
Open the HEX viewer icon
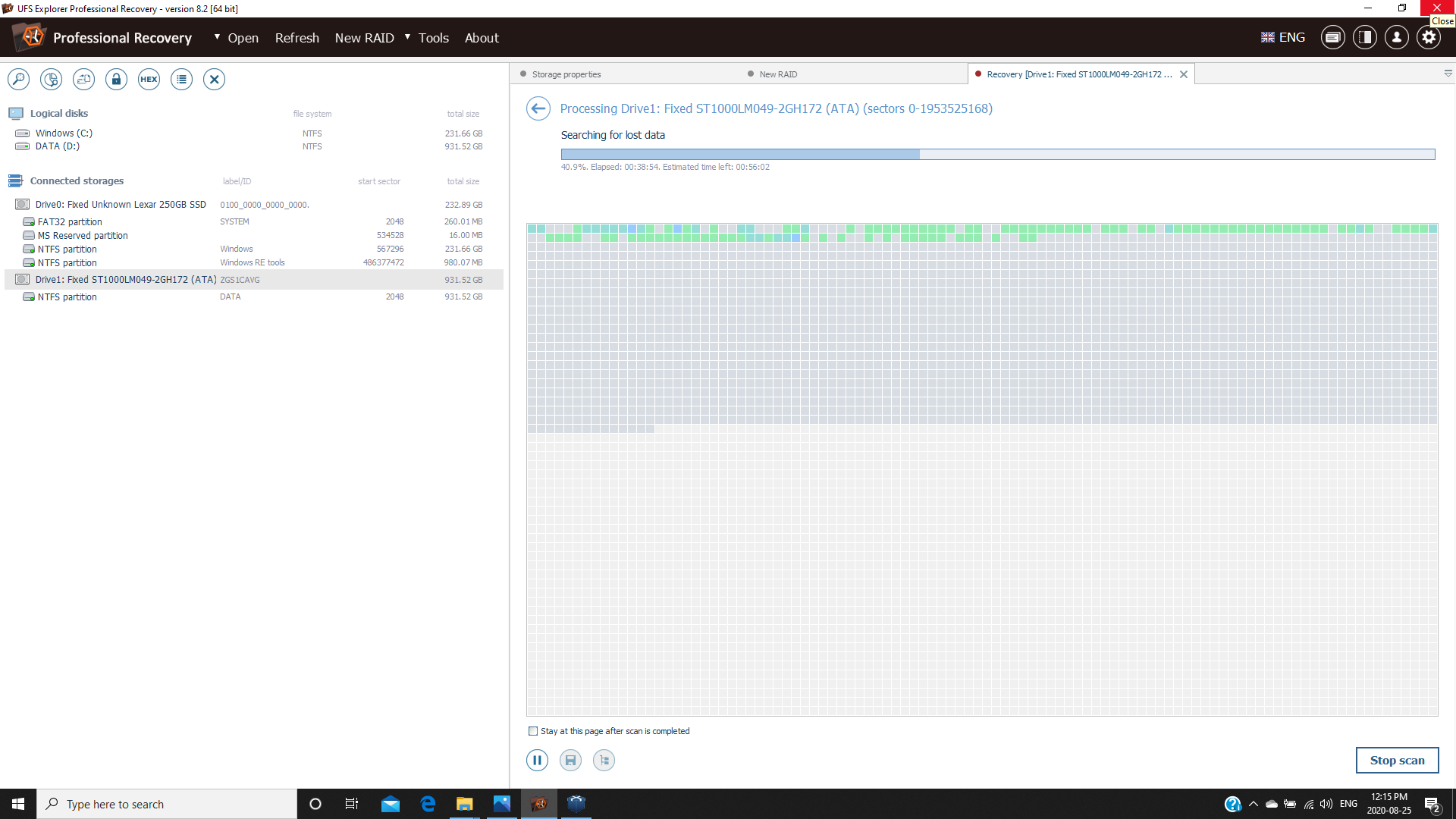[x=149, y=79]
